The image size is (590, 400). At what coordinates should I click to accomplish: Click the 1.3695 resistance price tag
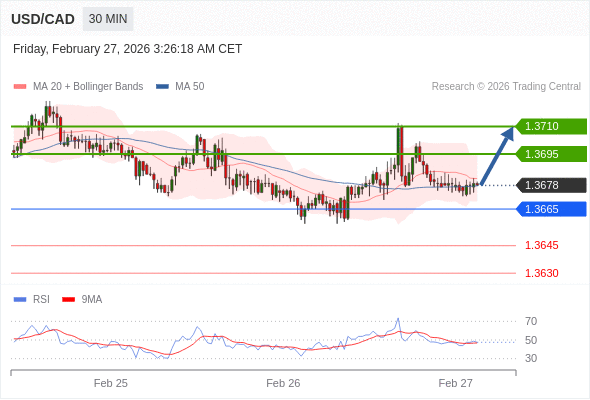[x=551, y=154]
